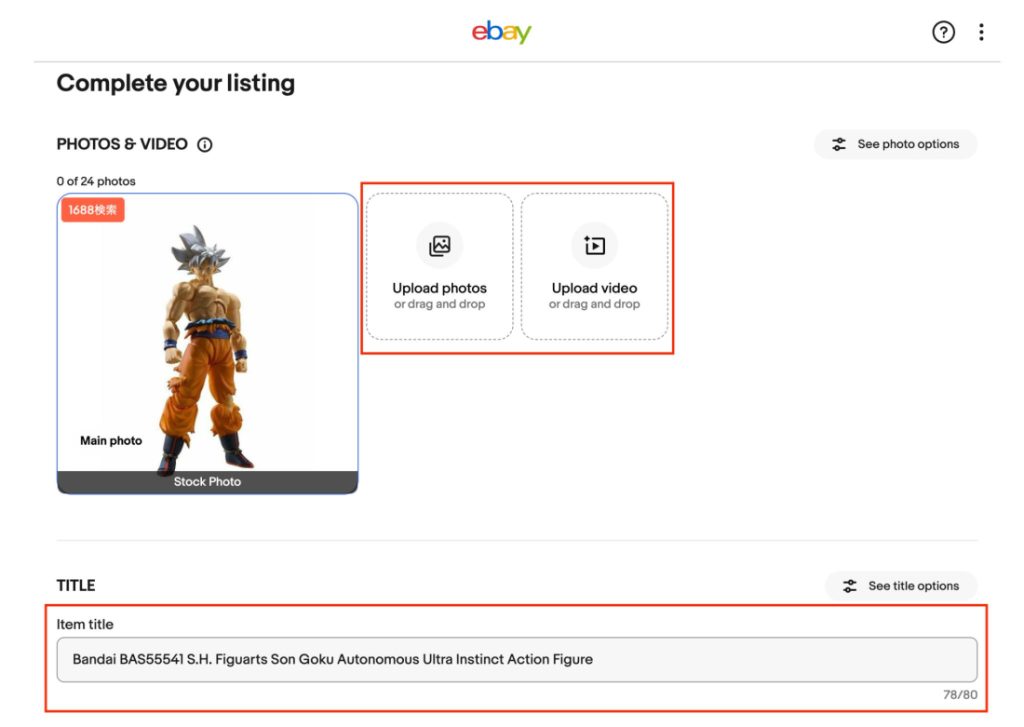
Task: Open See title options button
Action: 901,586
